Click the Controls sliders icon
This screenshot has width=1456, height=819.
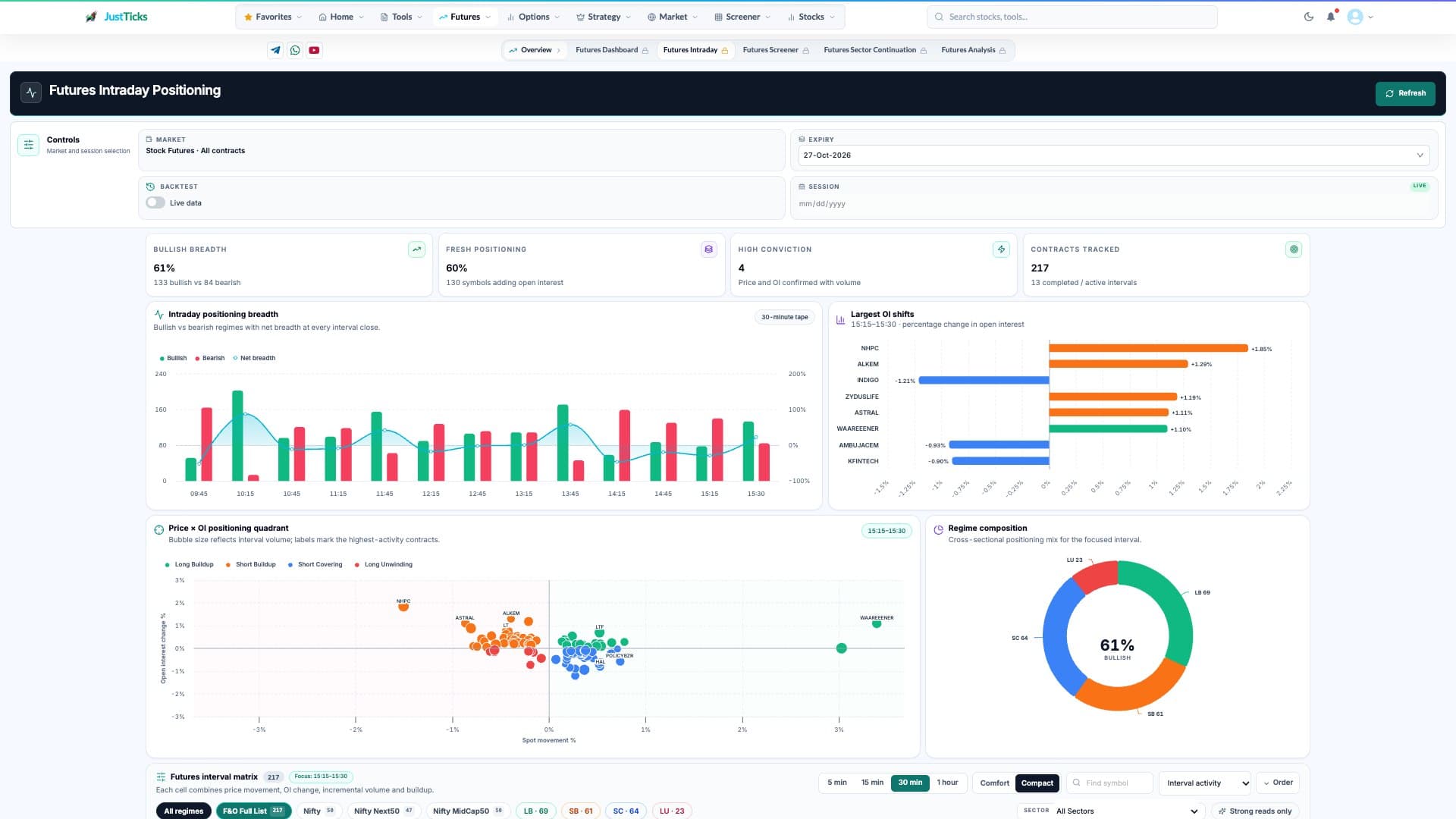(29, 145)
